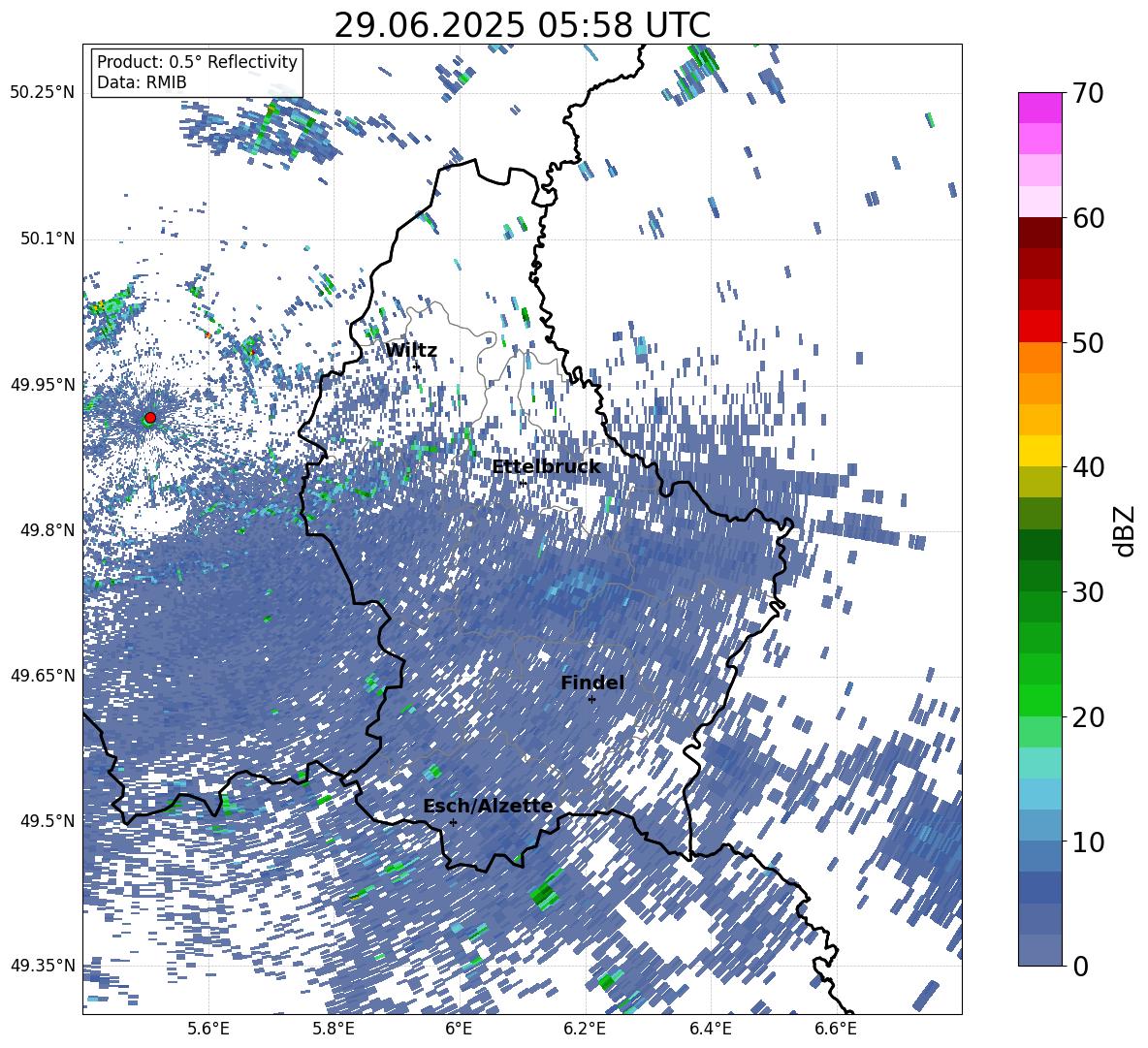1148x1048 pixels.
Task: Select the Esch/Alzette city label
Action: pyautogui.click(x=488, y=807)
